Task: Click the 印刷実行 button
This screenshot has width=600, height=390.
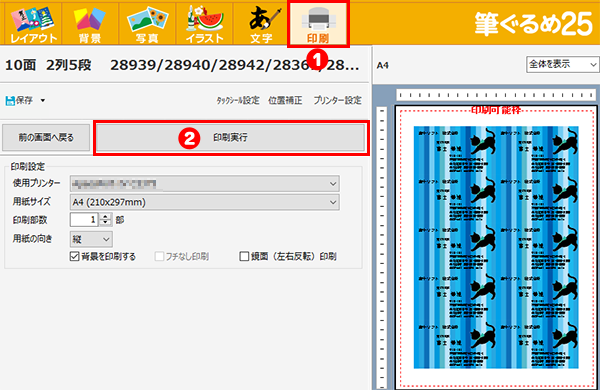Action: [x=231, y=137]
